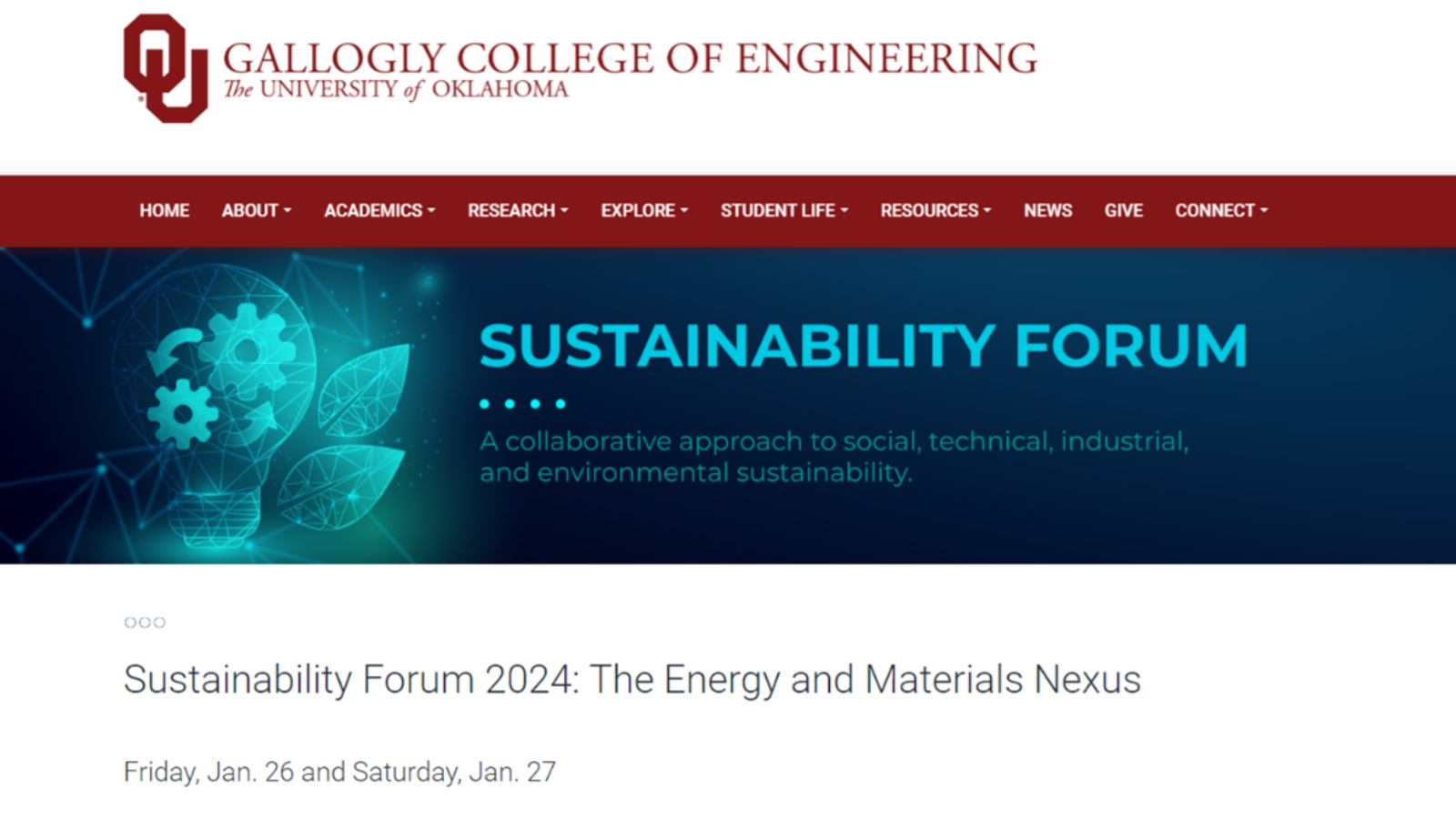Screen dimensions: 1456x819
Task: Click Gallogly College of Engineering title
Action: pyautogui.click(x=630, y=58)
